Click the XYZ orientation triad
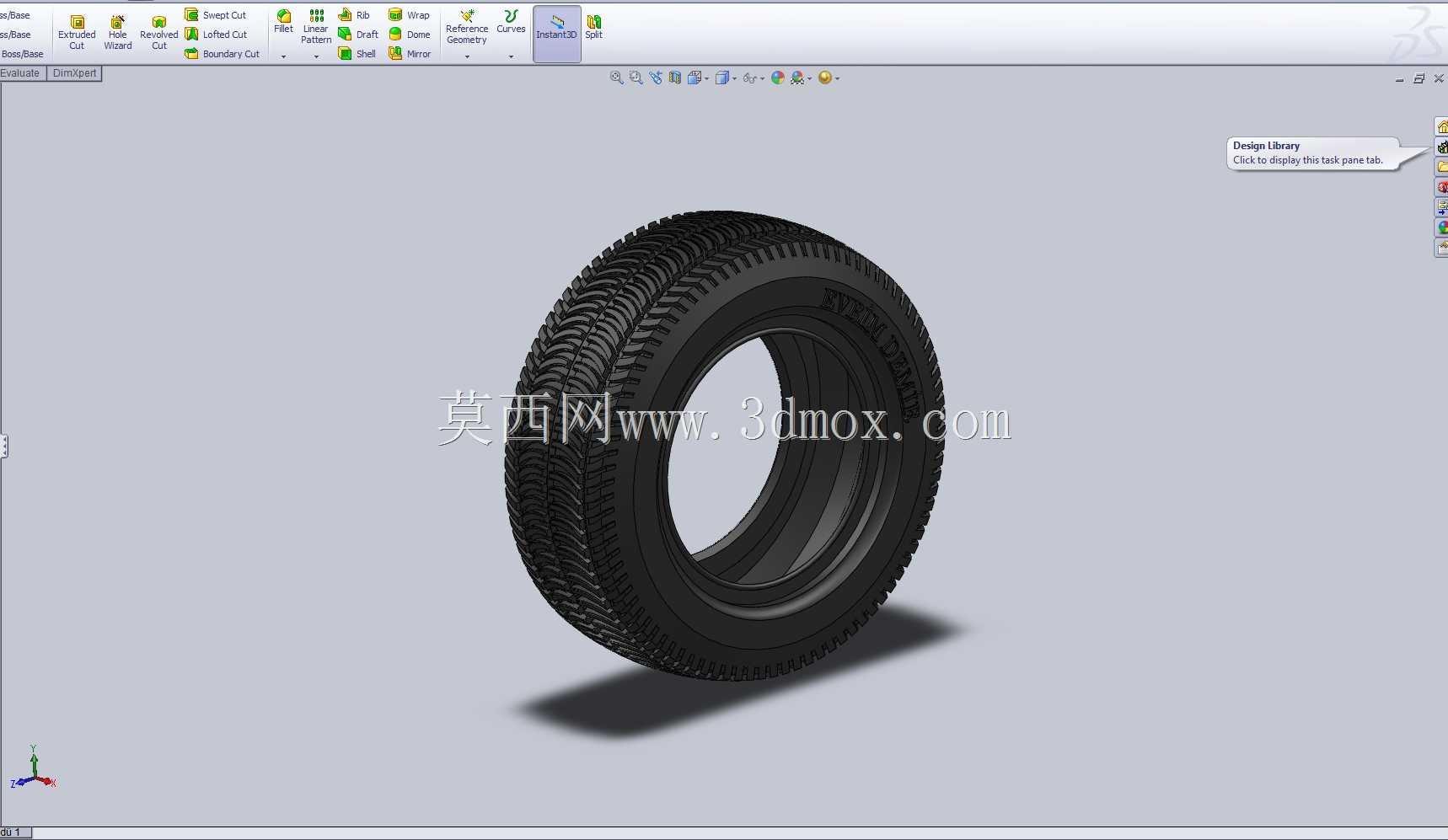 pyautogui.click(x=34, y=768)
